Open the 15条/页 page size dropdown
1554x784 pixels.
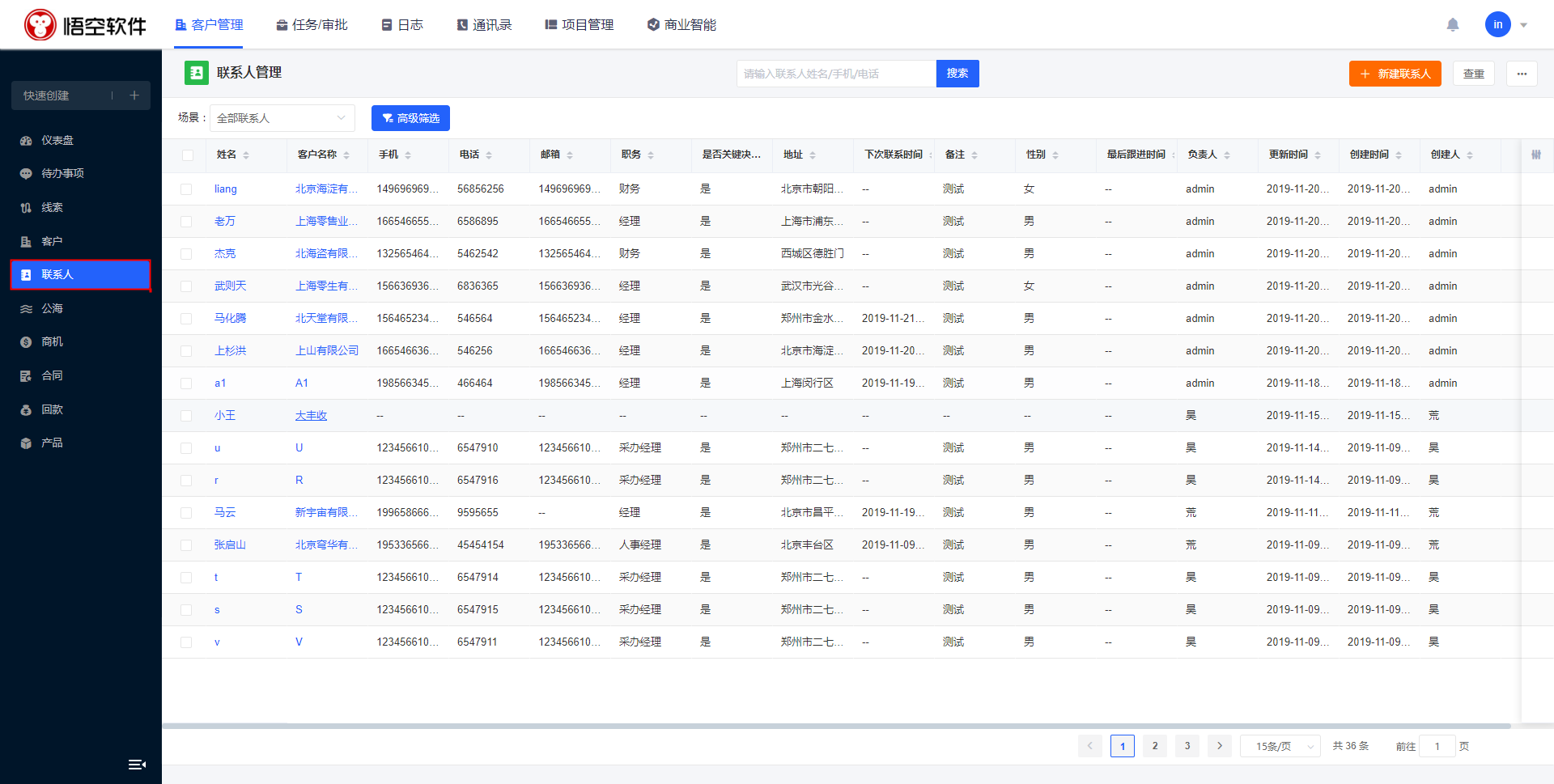[1280, 746]
